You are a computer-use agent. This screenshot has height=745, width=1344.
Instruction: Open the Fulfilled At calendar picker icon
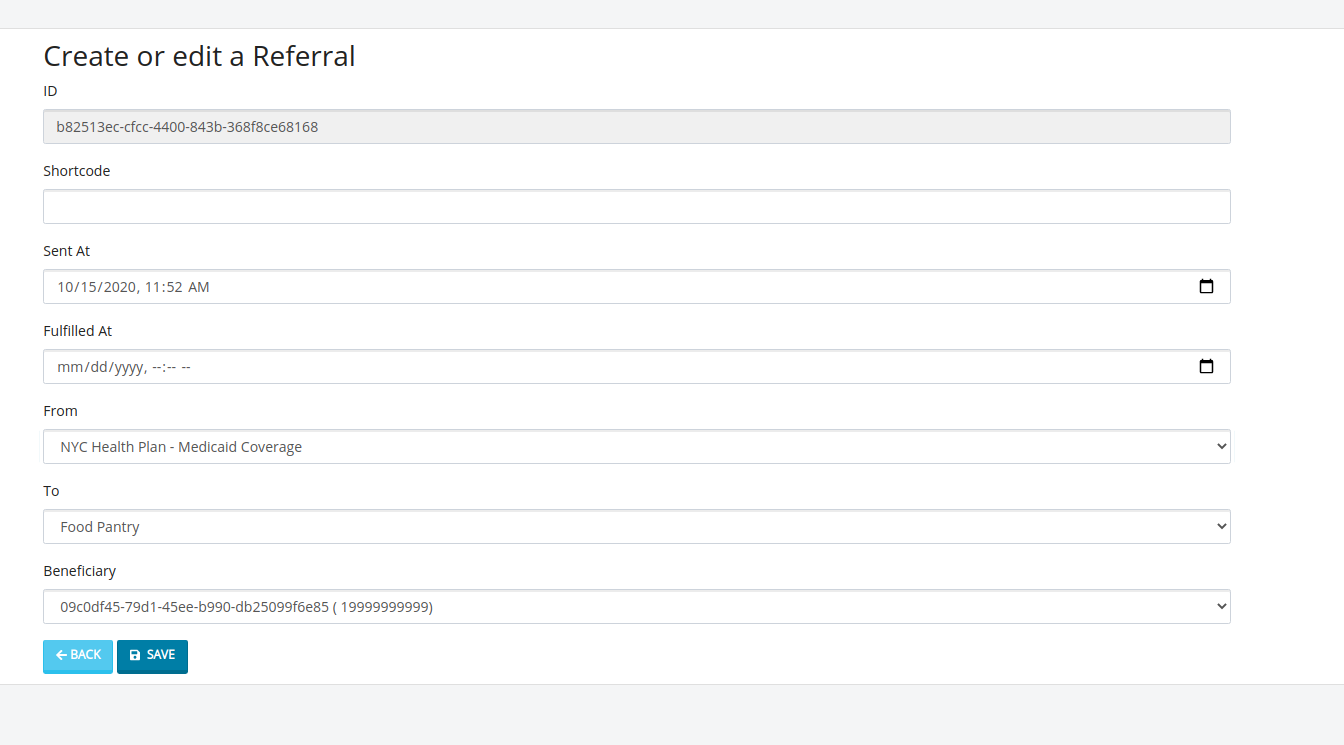pyautogui.click(x=1208, y=366)
